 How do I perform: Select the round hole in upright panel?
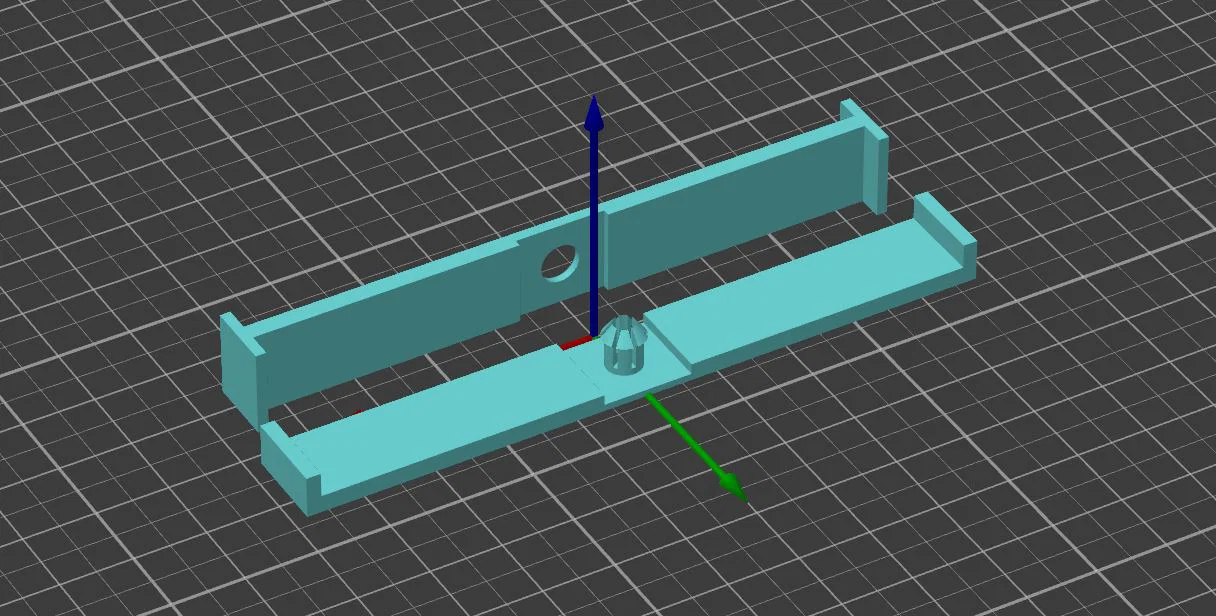[560, 262]
